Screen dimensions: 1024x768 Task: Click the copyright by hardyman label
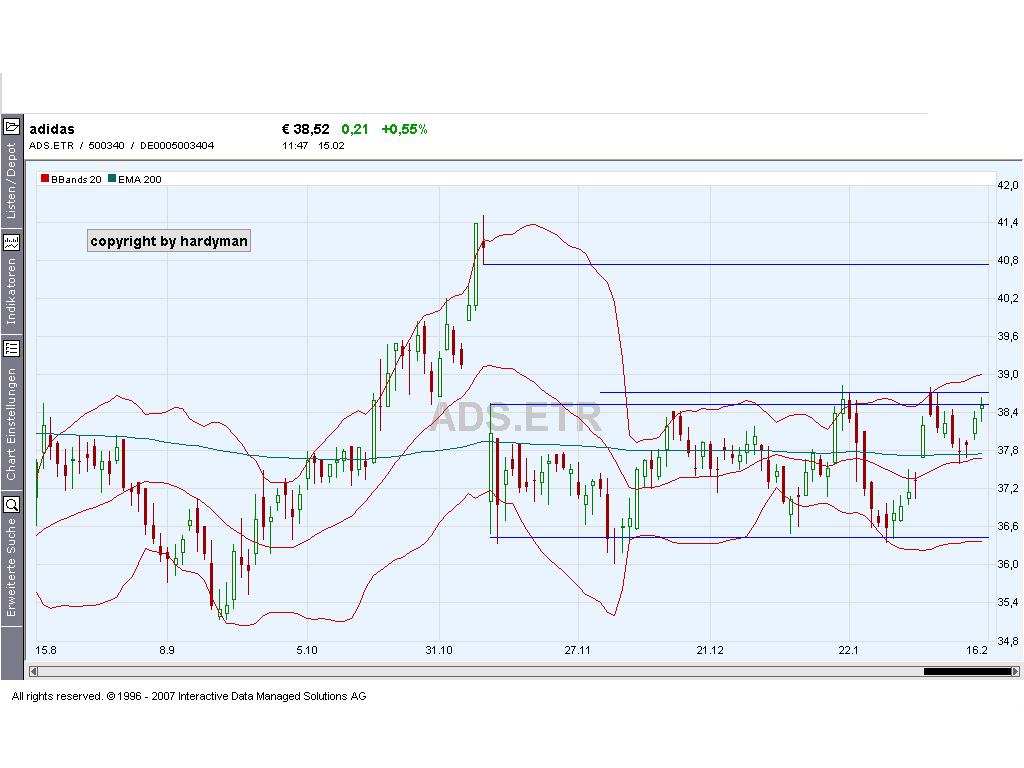(169, 241)
